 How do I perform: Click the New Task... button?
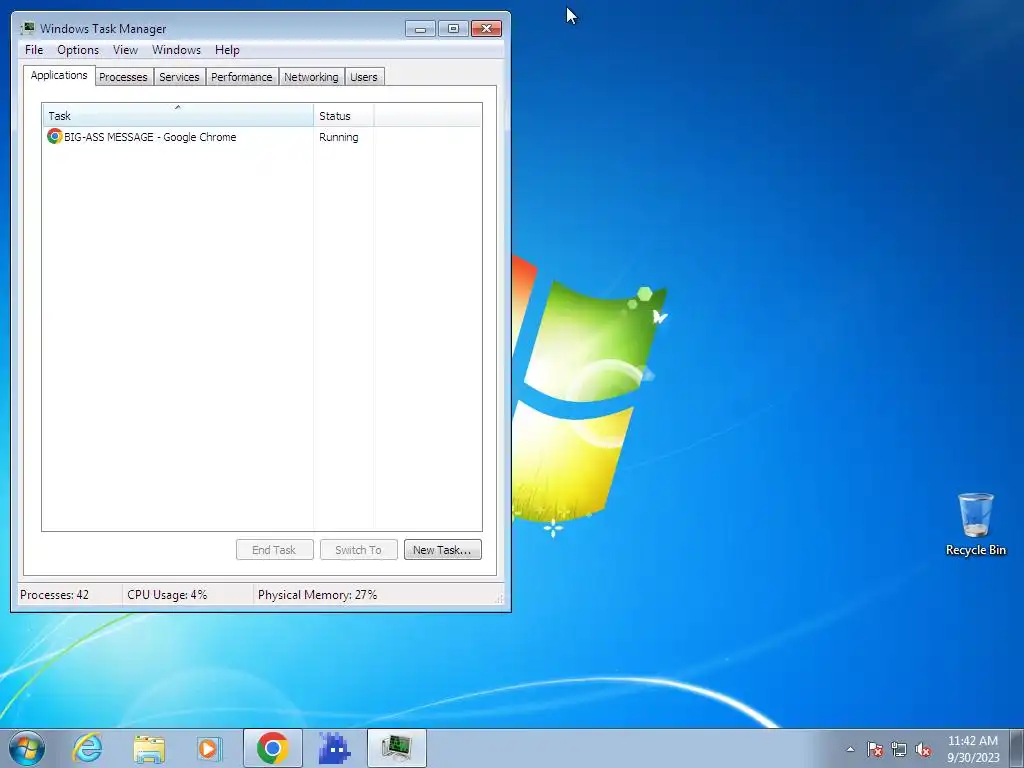442,550
